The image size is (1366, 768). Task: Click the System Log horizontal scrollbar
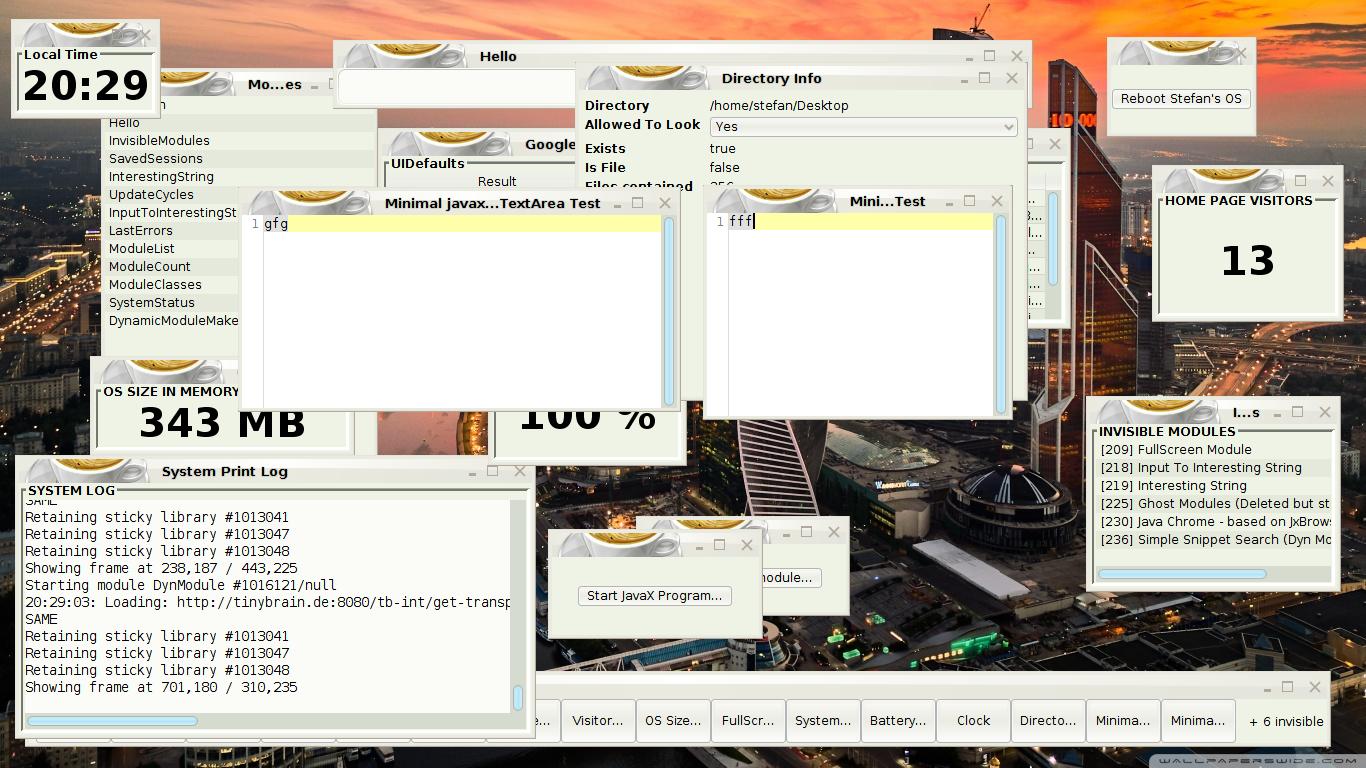[112, 721]
